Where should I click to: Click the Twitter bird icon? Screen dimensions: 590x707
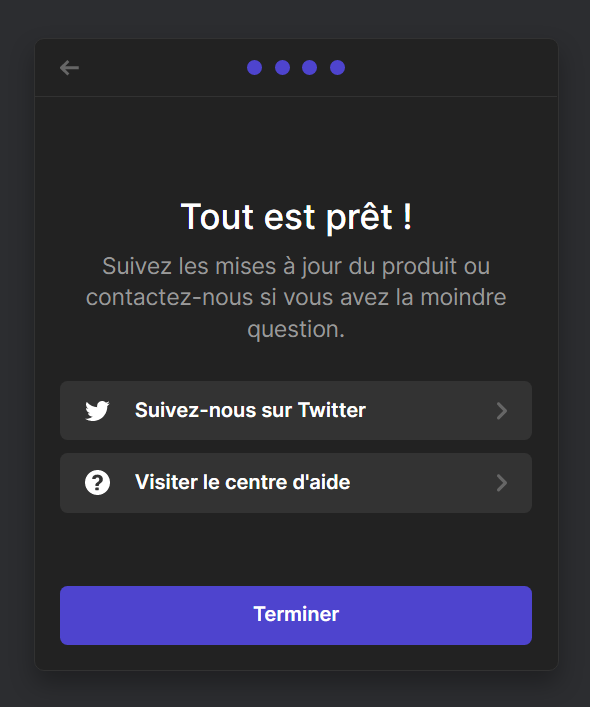tap(97, 411)
